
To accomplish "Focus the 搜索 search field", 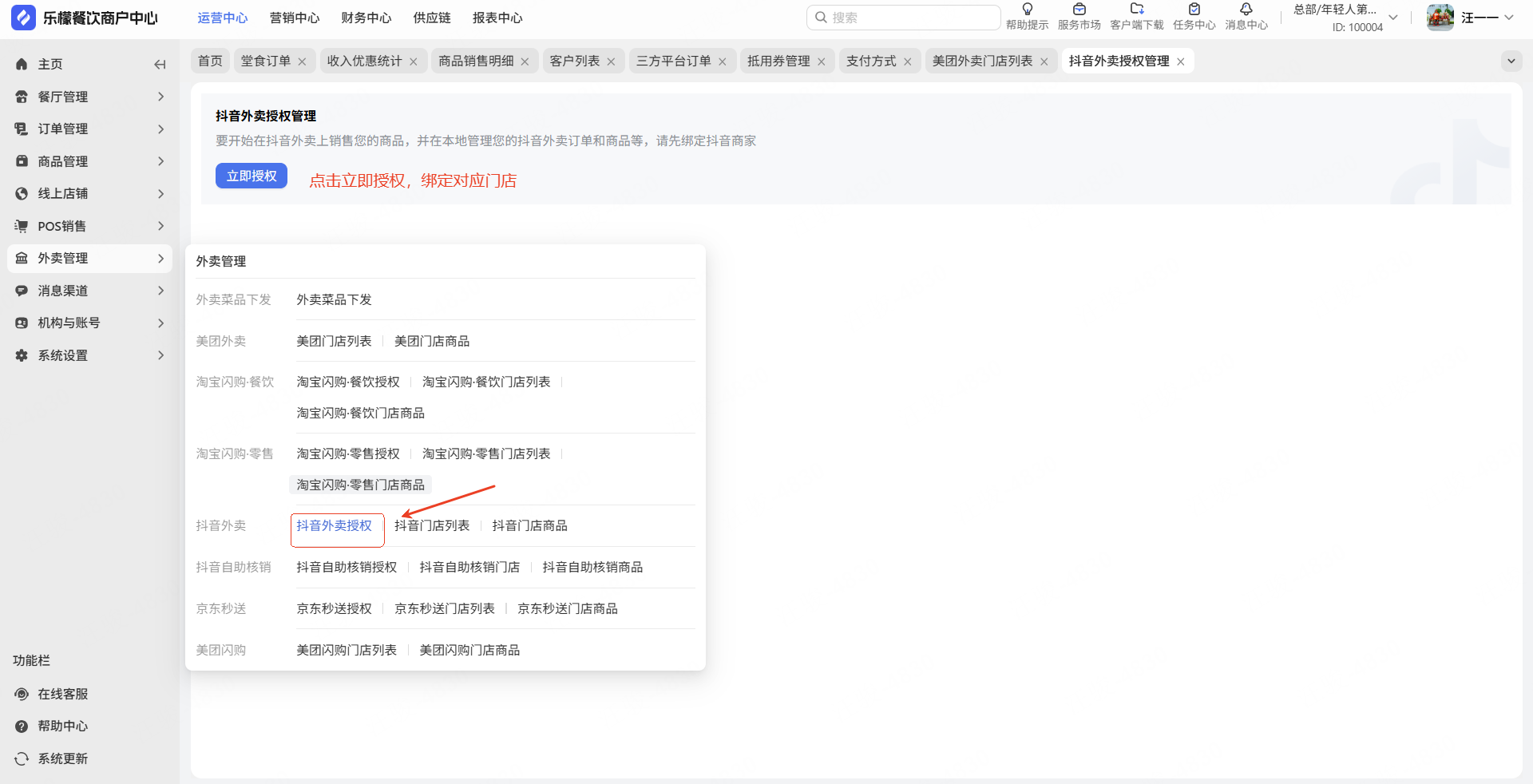I will tap(904, 18).
